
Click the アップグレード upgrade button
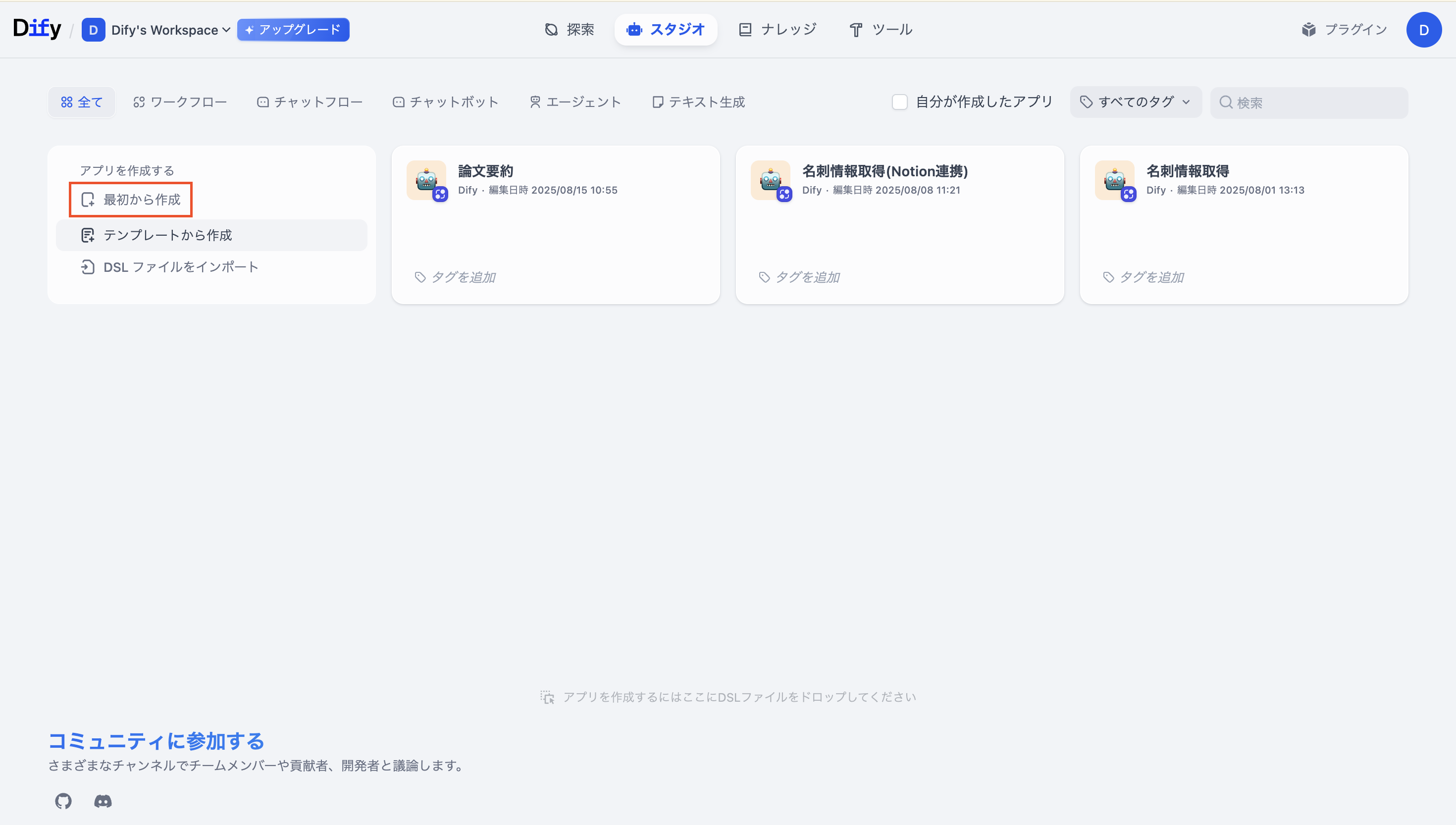click(293, 30)
